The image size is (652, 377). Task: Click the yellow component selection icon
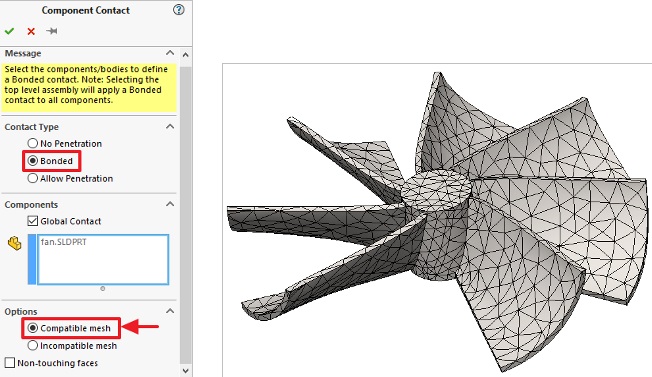[x=15, y=244]
